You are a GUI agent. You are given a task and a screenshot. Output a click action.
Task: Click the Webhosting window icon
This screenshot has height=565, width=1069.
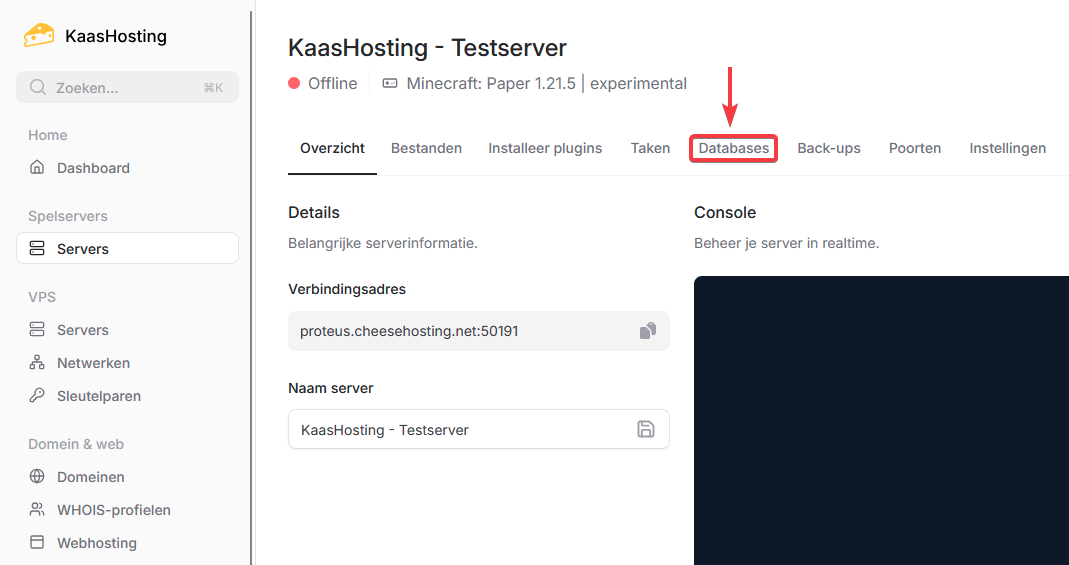tap(37, 543)
